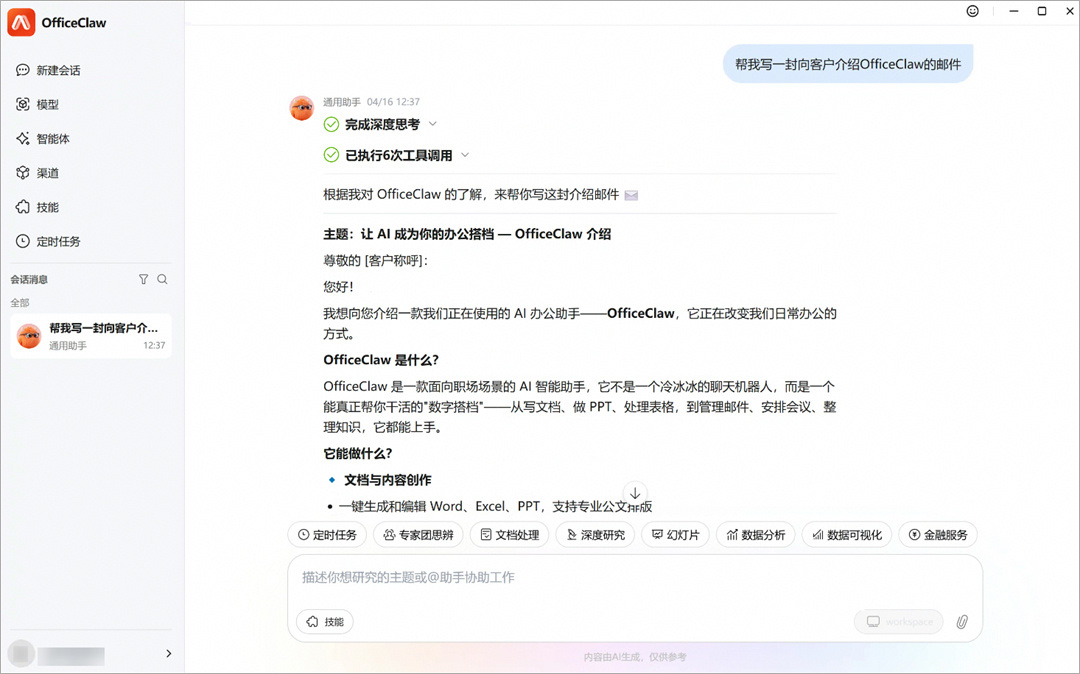Select the 专家团思辨 chip
The width and height of the screenshot is (1080, 674).
click(x=419, y=535)
